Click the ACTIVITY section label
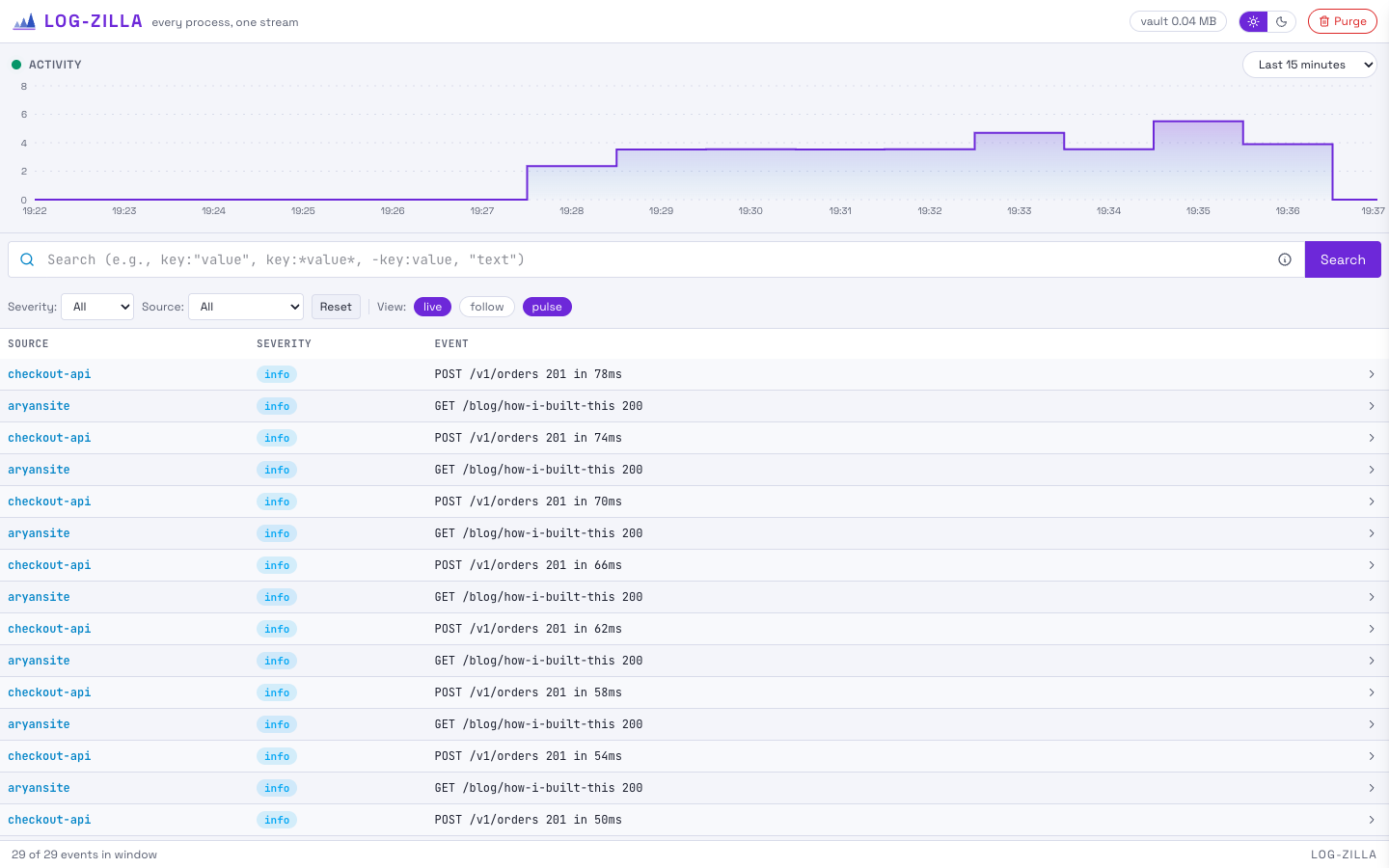1389x868 pixels. coord(55,65)
